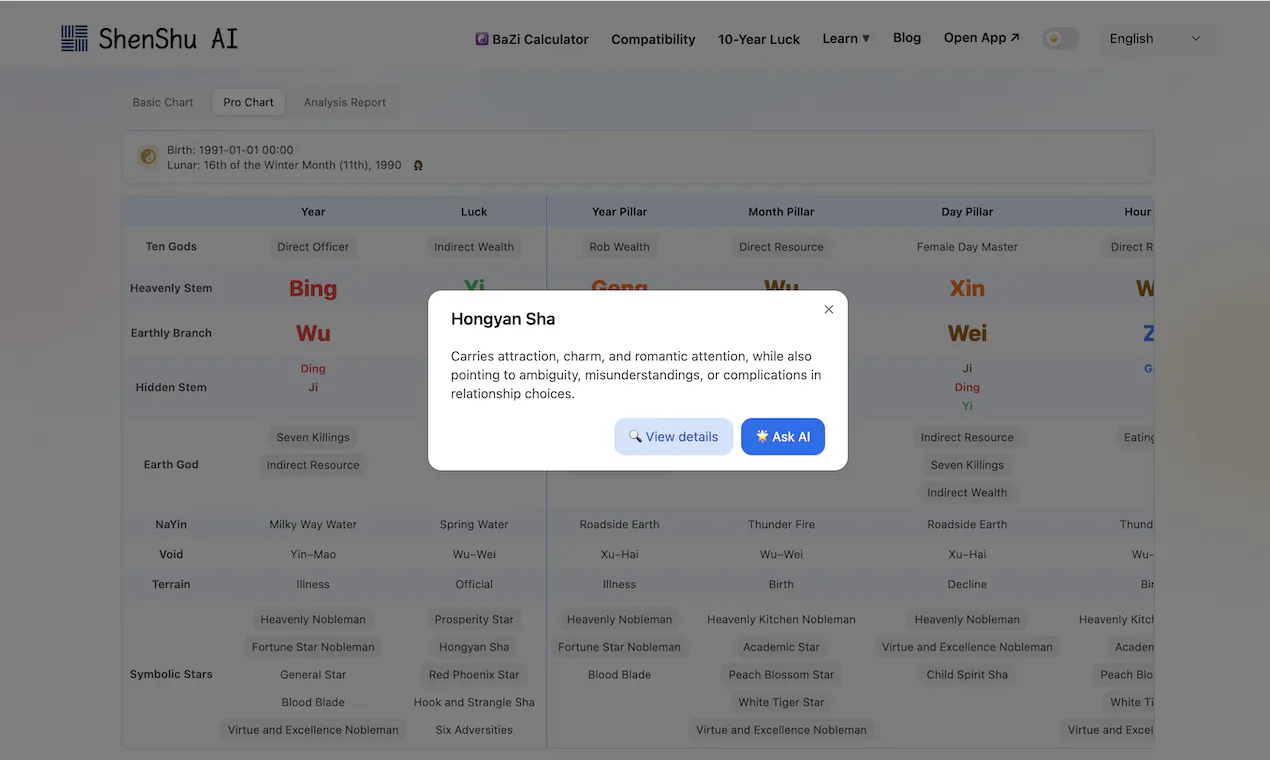Select Seven Killings under Day Pillar
The height and width of the screenshot is (760, 1270).
click(967, 465)
